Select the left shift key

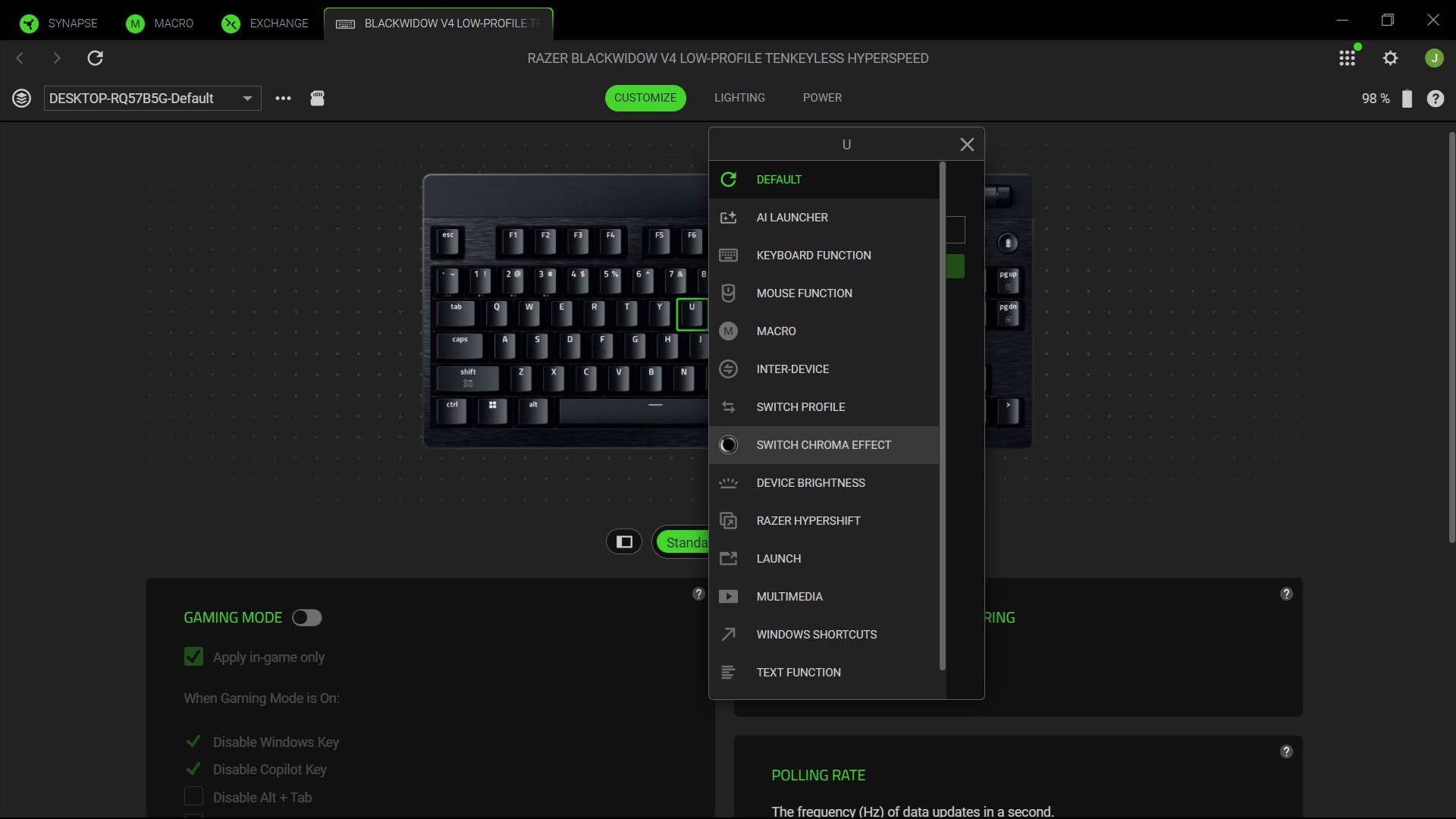(x=468, y=378)
